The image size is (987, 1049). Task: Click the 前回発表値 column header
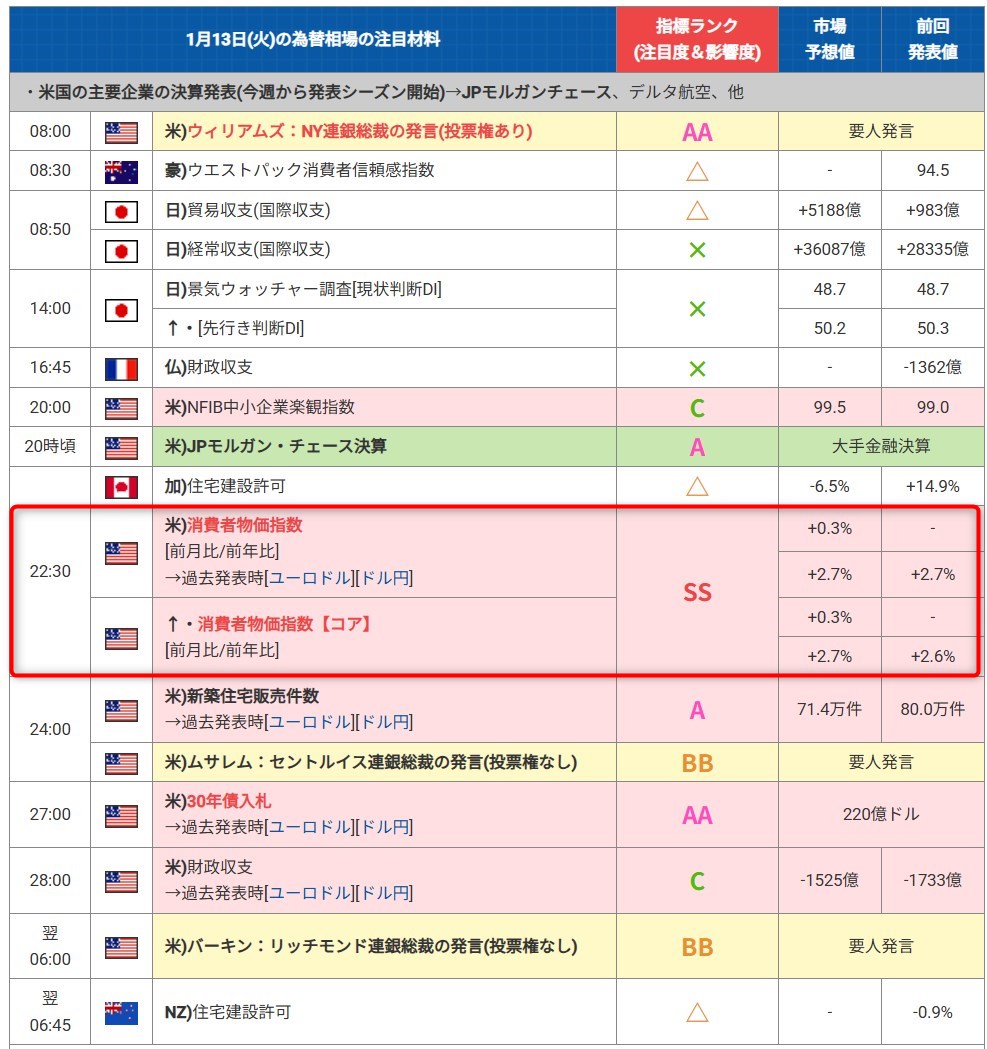[x=932, y=40]
